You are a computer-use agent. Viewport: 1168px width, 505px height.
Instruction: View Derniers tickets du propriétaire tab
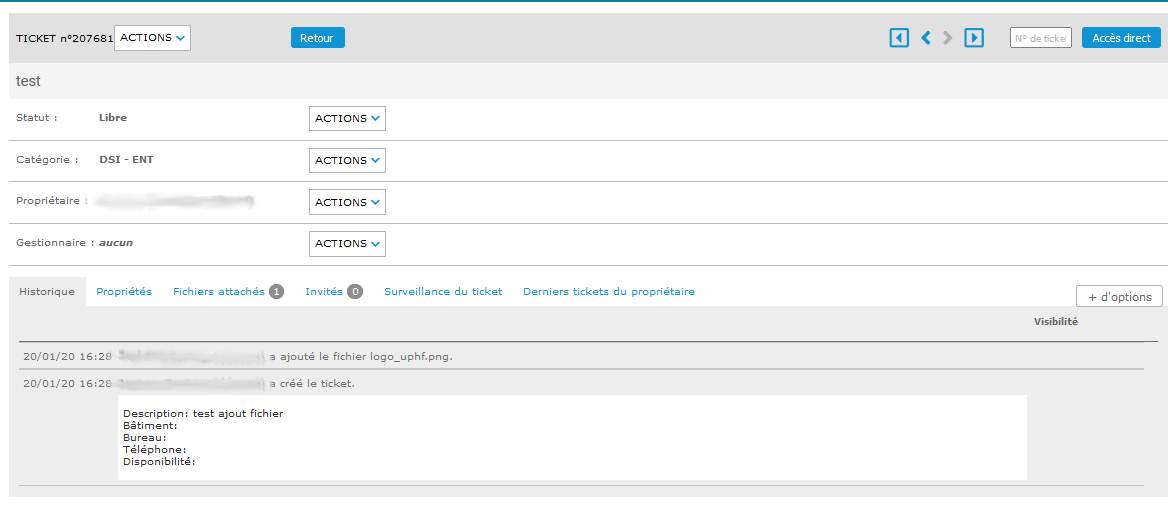(x=608, y=292)
